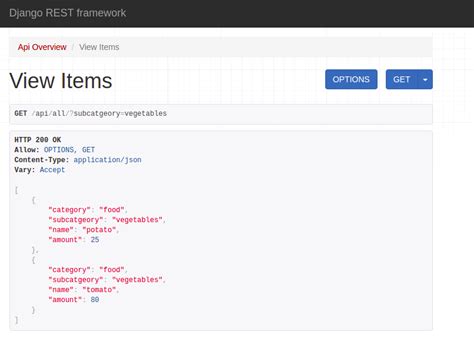This screenshot has height=362, width=474.
Task: Click the GET request button
Action: point(401,79)
